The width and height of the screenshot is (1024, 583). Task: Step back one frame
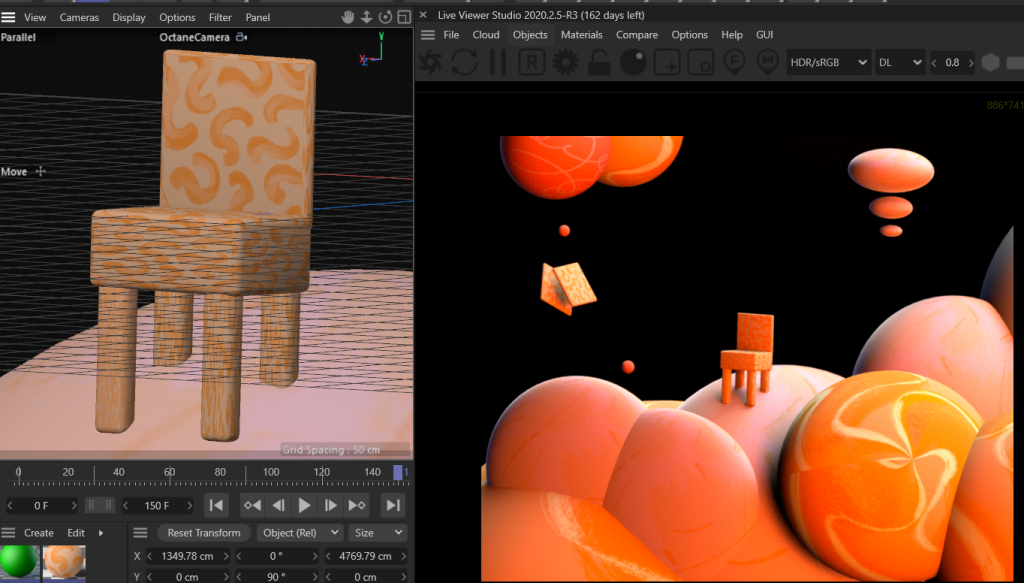pyautogui.click(x=278, y=505)
